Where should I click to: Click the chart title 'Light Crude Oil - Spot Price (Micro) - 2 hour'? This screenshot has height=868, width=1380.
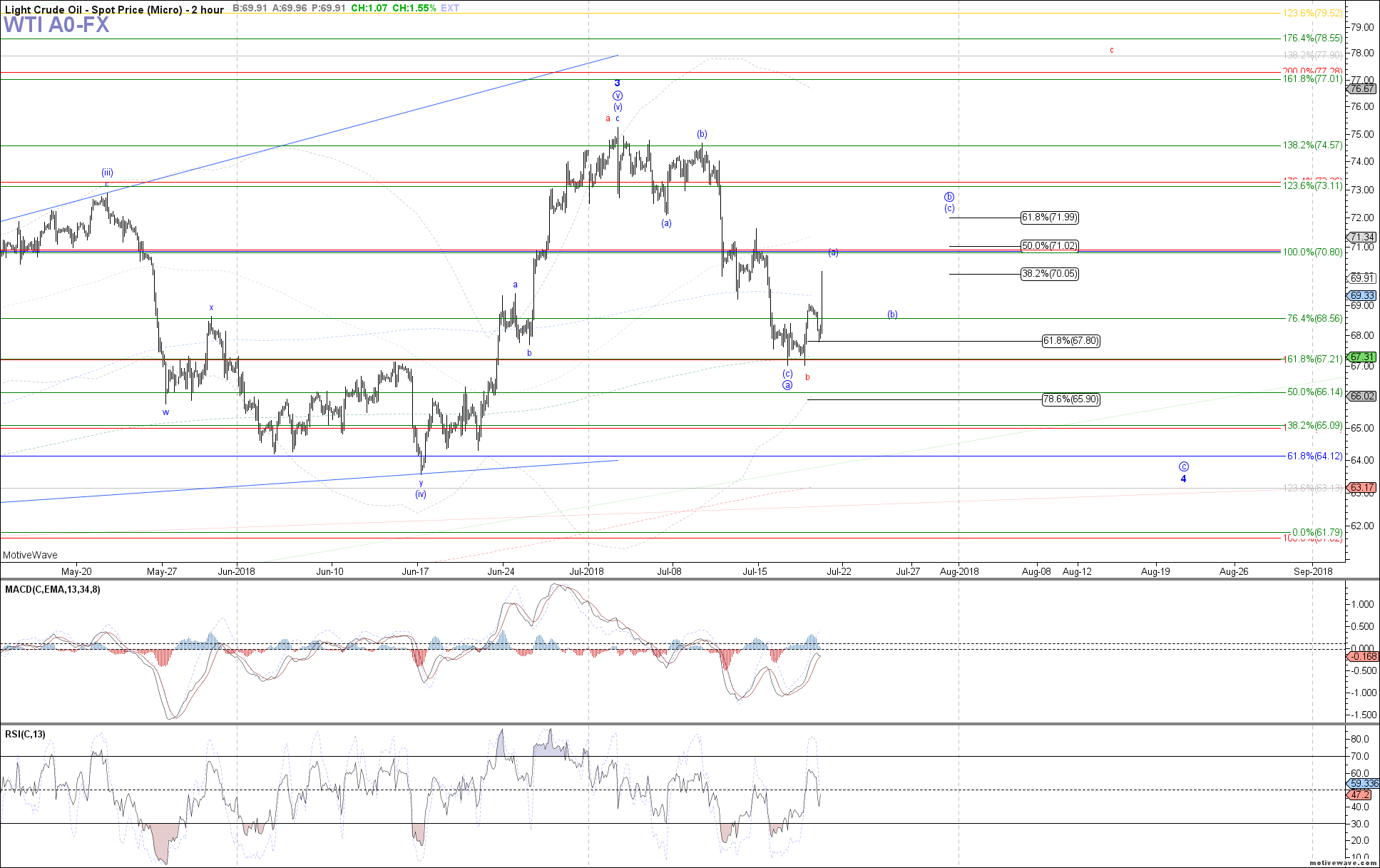click(x=114, y=9)
